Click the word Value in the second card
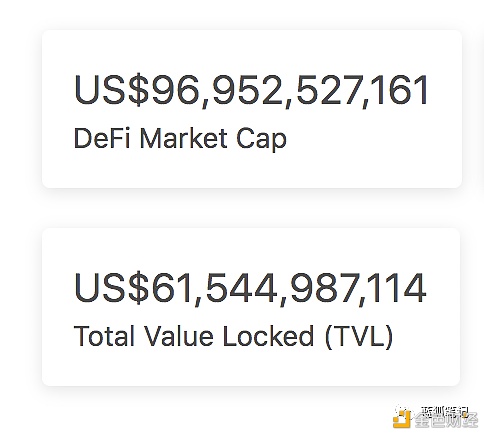 178,336
